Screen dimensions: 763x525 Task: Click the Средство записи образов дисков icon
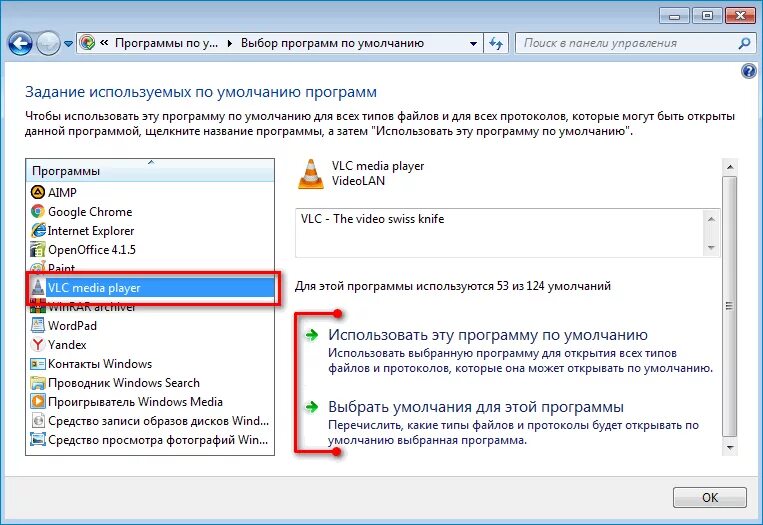[x=37, y=420]
